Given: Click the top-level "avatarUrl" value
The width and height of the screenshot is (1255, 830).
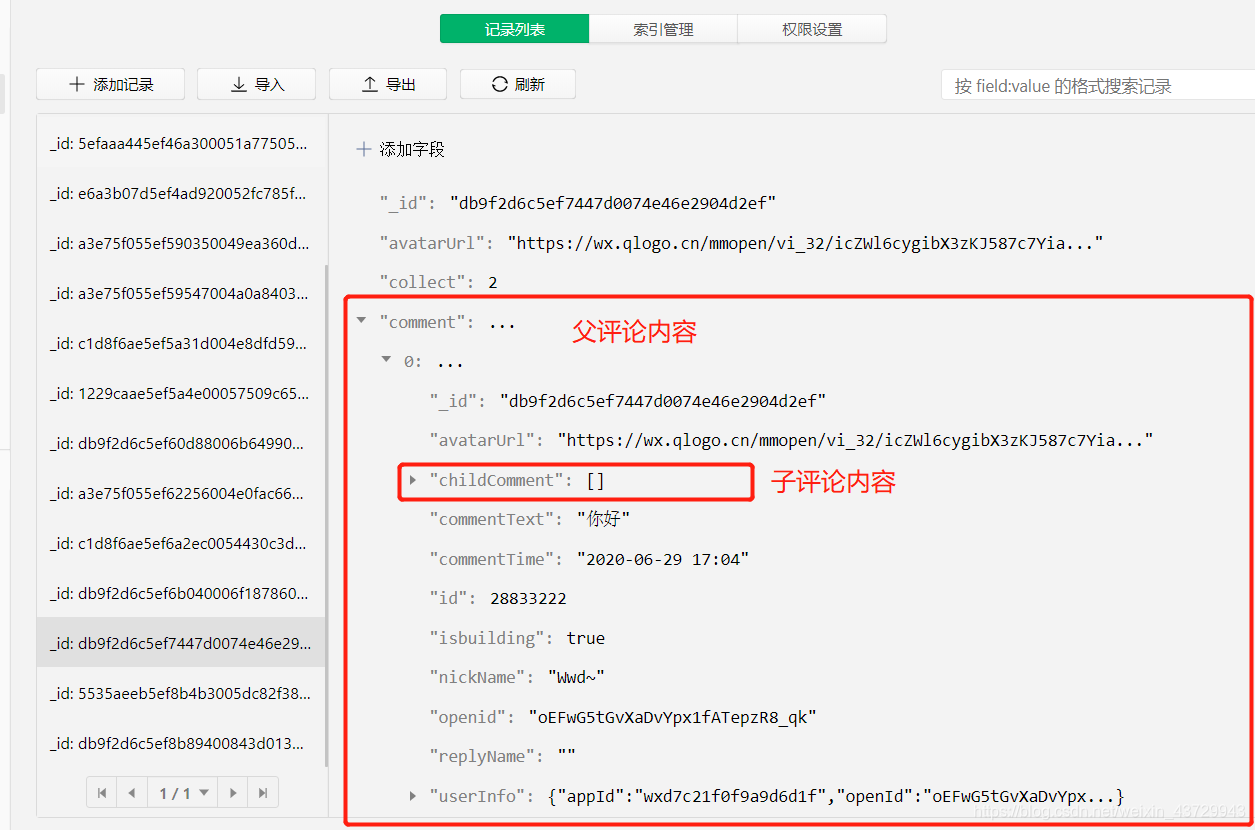Looking at the screenshot, I should pos(805,243).
